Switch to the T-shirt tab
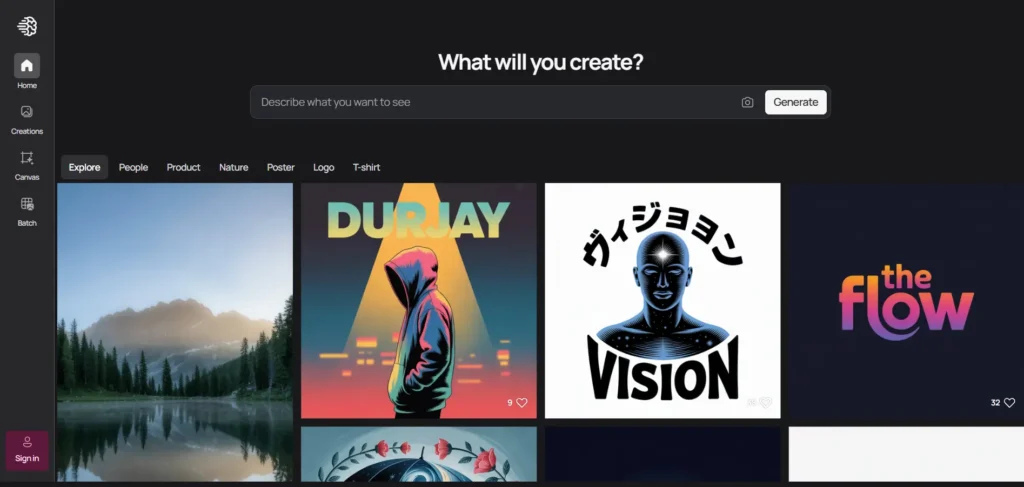 [x=366, y=167]
